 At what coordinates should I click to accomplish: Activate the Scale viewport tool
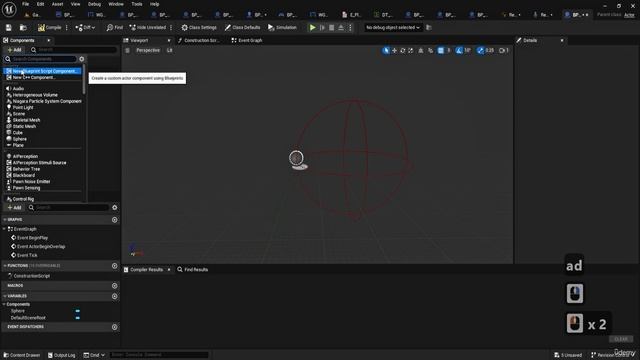411,50
